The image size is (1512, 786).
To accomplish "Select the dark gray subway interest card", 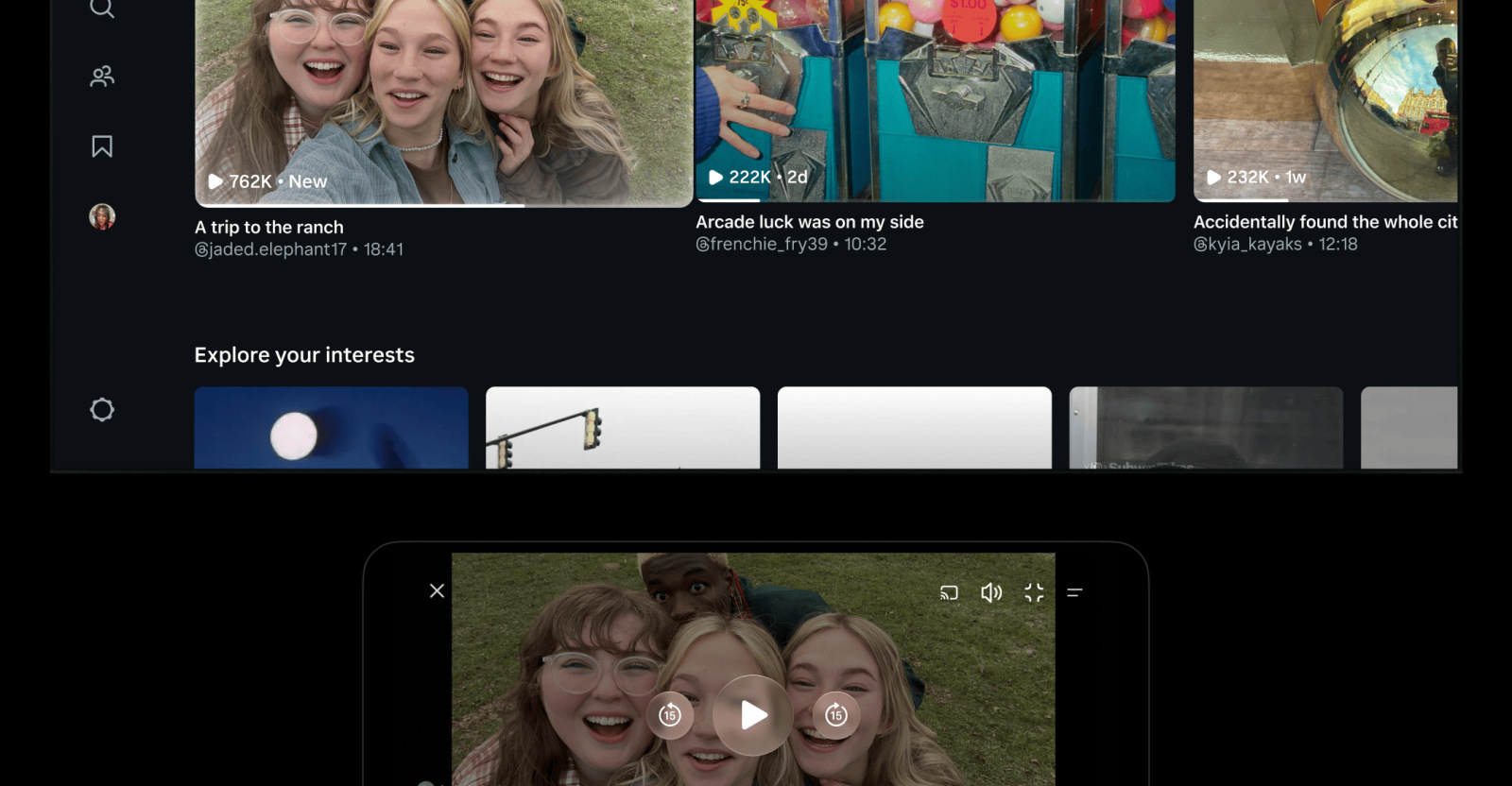I will 1206,427.
